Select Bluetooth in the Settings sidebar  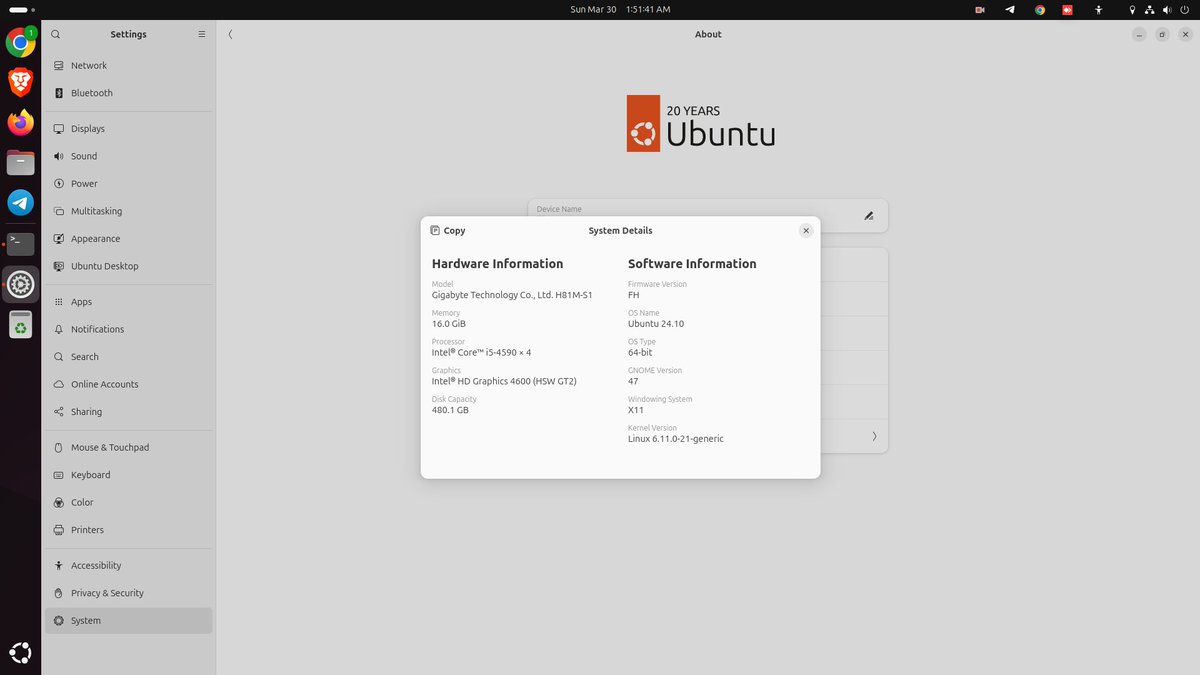129,93
